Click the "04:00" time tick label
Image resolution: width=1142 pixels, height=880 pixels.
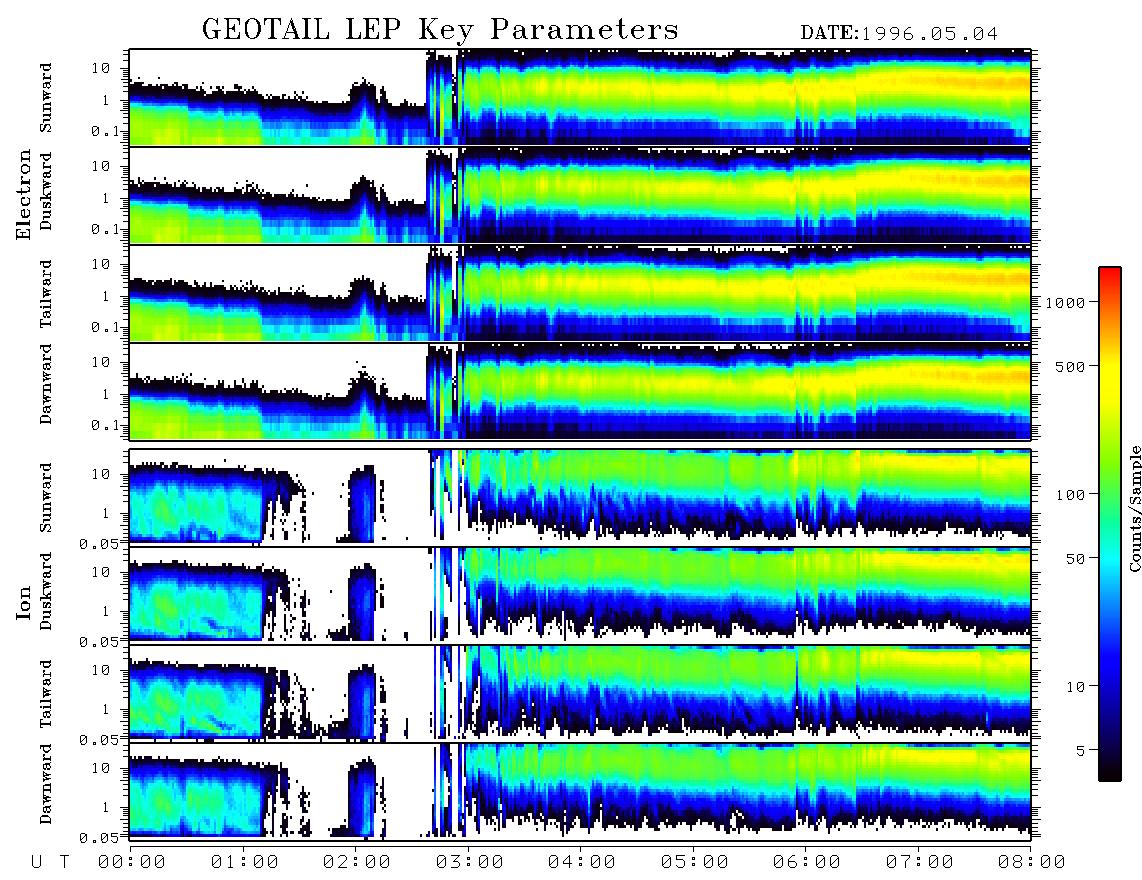[581, 862]
